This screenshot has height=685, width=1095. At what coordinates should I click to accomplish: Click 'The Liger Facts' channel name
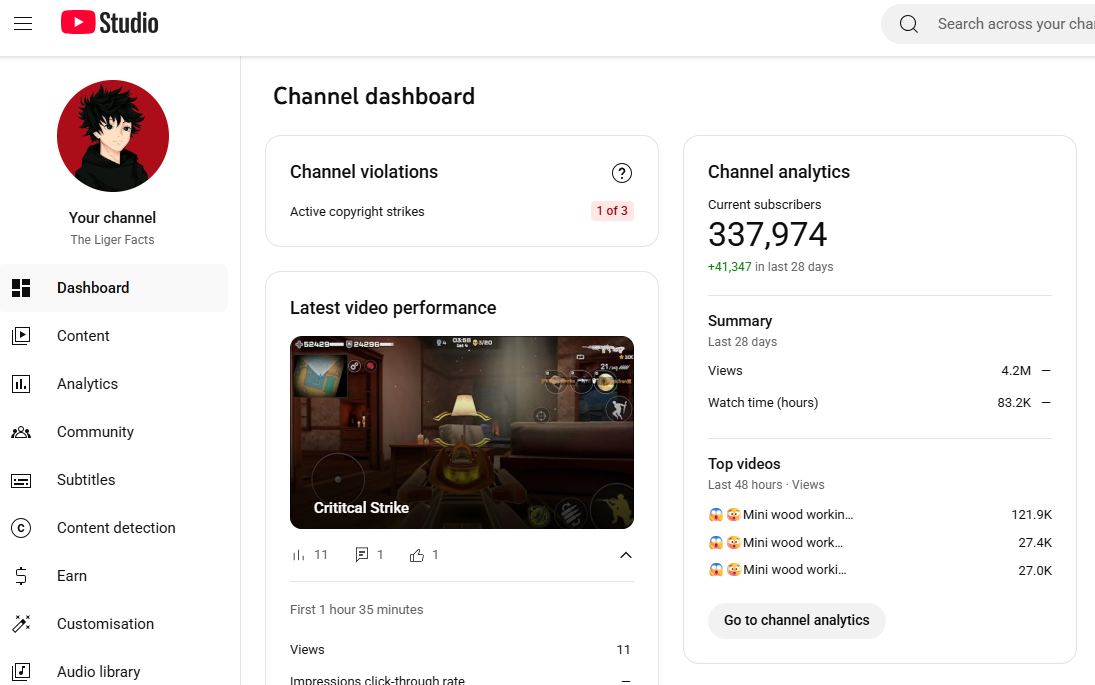[112, 240]
